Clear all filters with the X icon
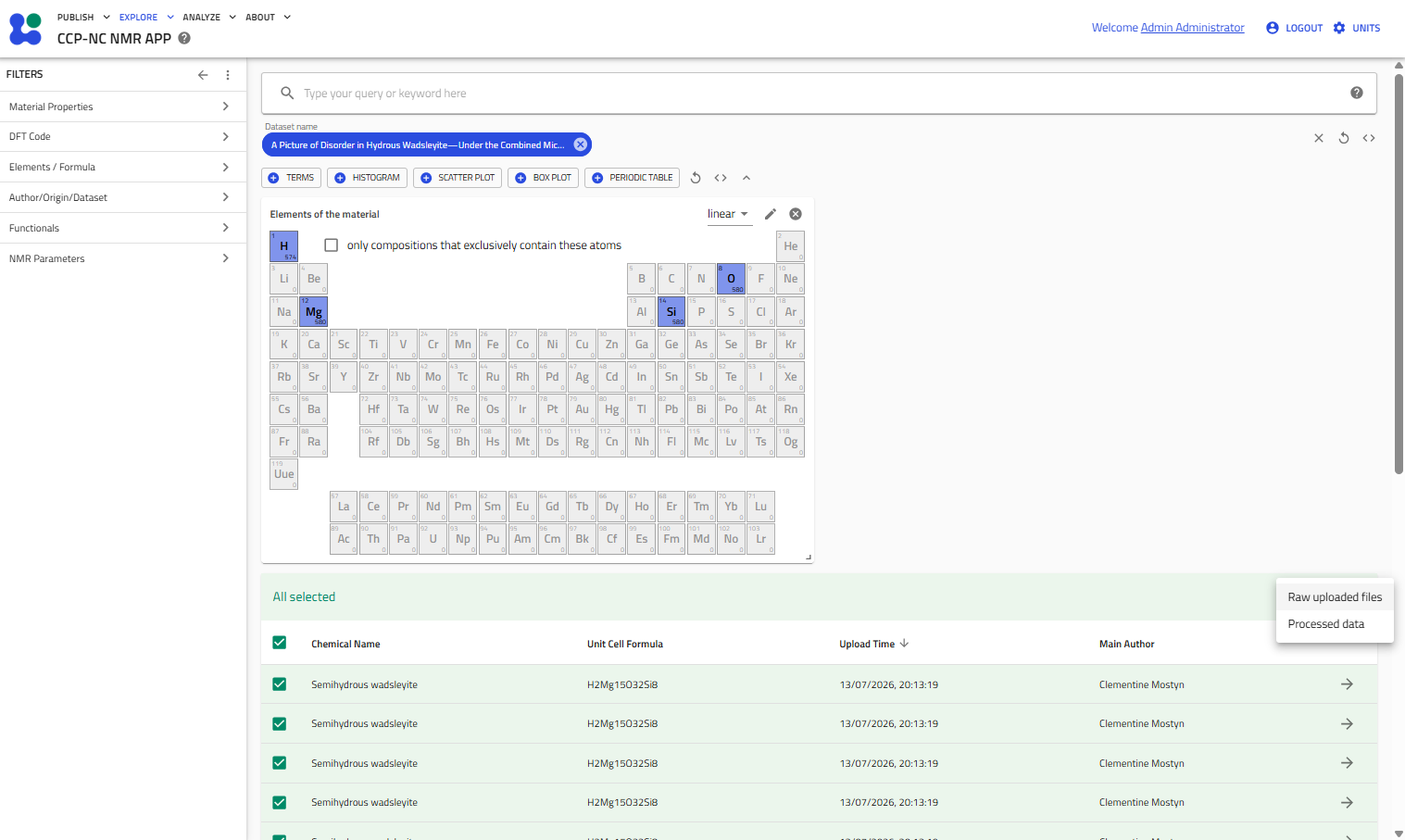The image size is (1405, 840). (1319, 138)
